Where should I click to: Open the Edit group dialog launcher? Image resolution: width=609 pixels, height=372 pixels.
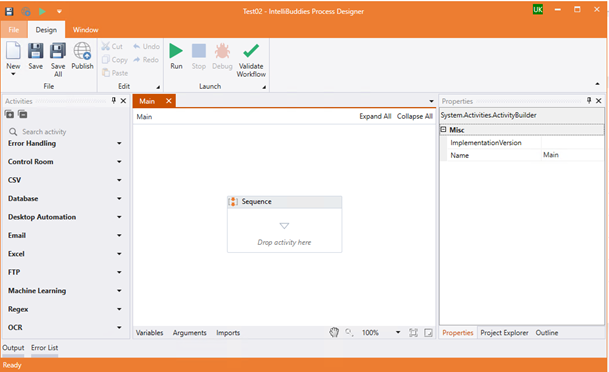158,87
